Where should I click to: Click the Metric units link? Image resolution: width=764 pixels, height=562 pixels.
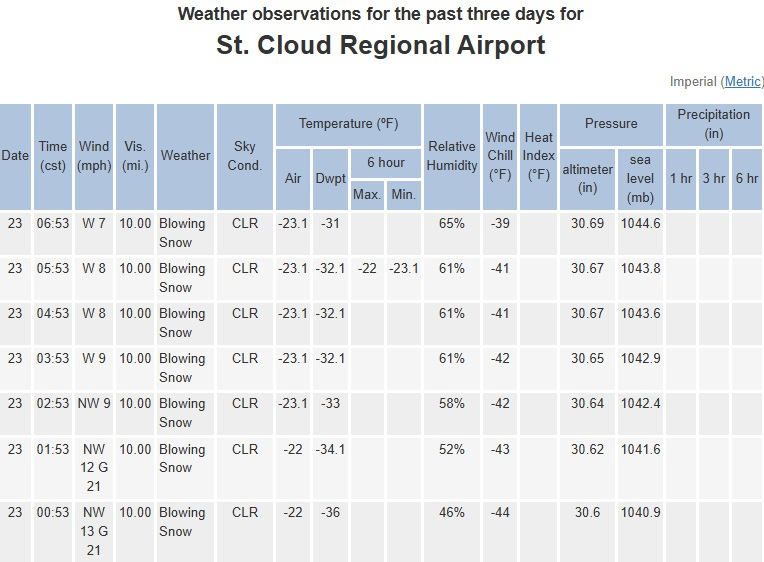click(742, 81)
